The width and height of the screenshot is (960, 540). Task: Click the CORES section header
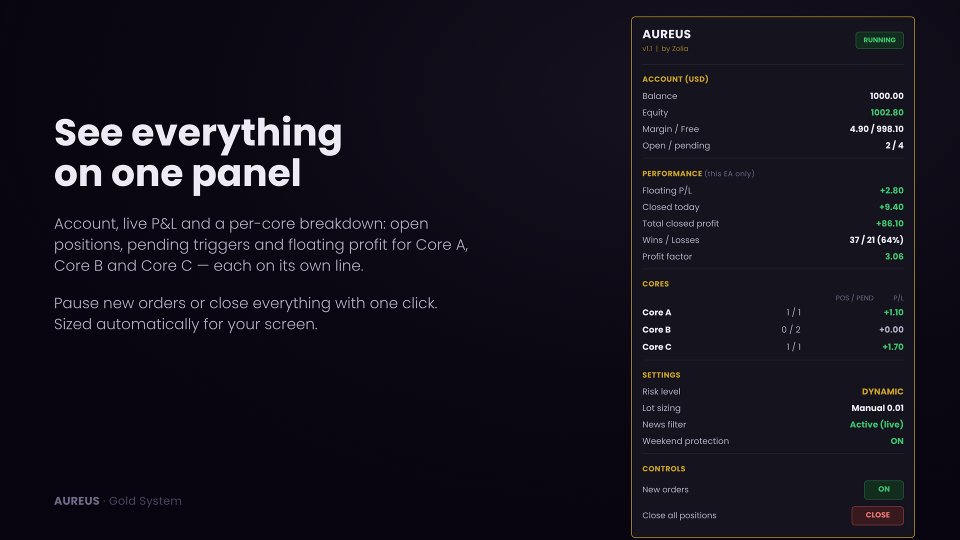655,283
